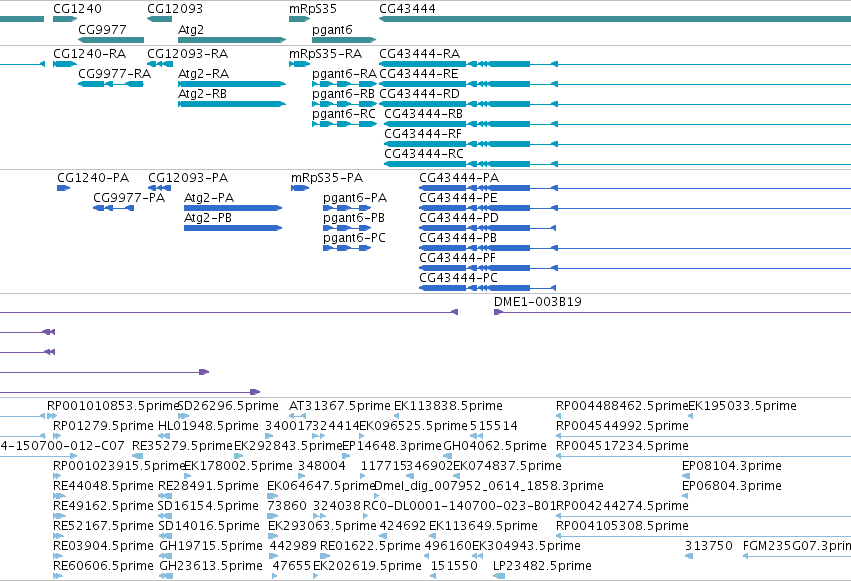This screenshot has height=581, width=851.
Task: Select transcript CG9977-RA
Action: [x=111, y=84]
